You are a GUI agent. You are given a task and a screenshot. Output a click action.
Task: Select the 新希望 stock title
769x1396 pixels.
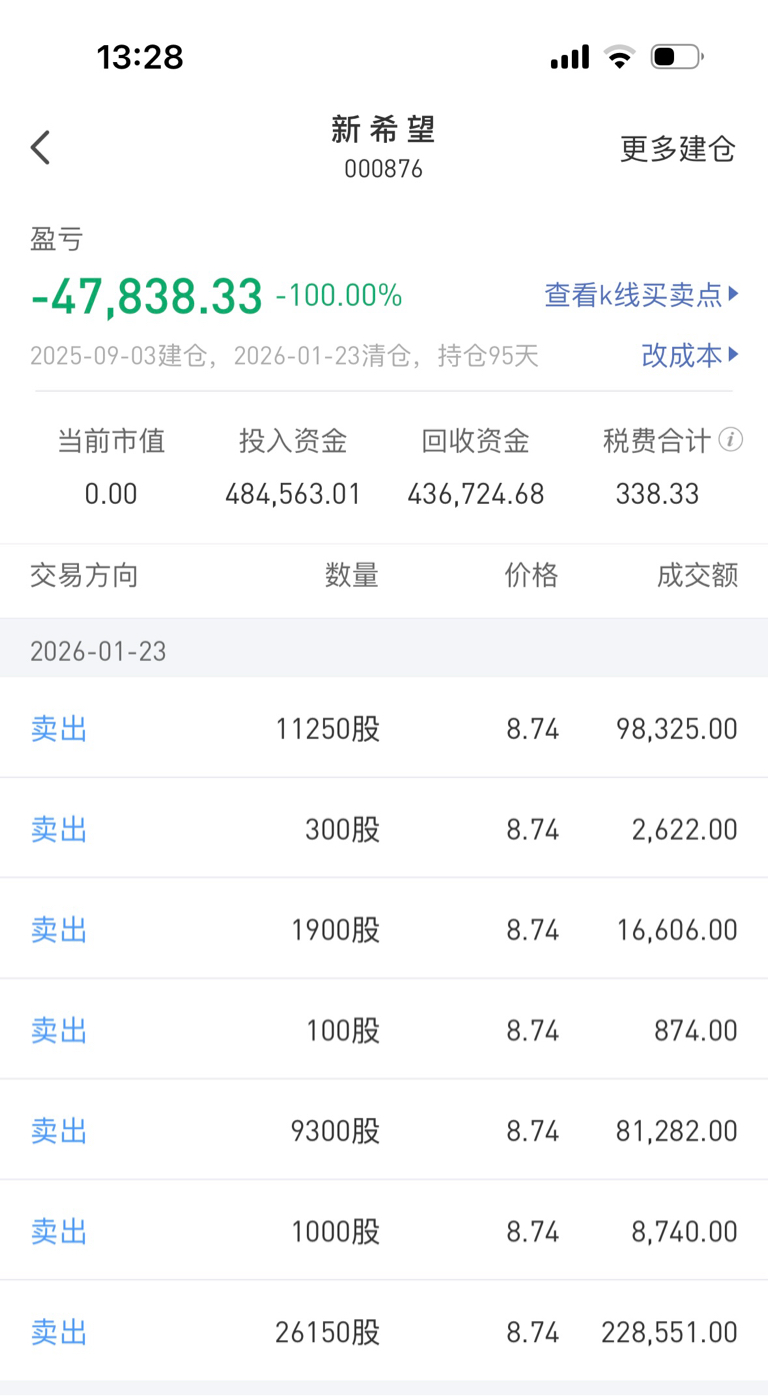(x=384, y=129)
